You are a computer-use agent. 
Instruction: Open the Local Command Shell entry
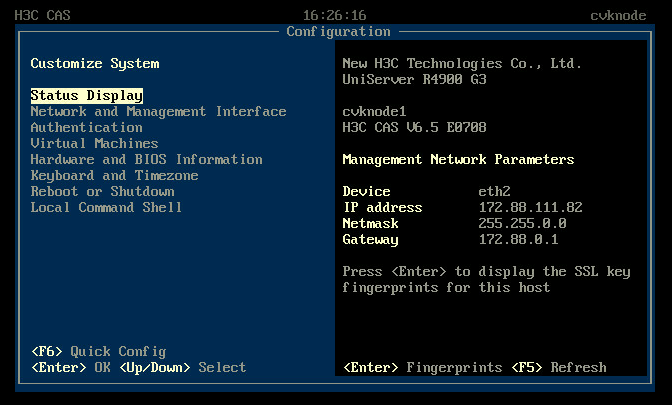(106, 208)
